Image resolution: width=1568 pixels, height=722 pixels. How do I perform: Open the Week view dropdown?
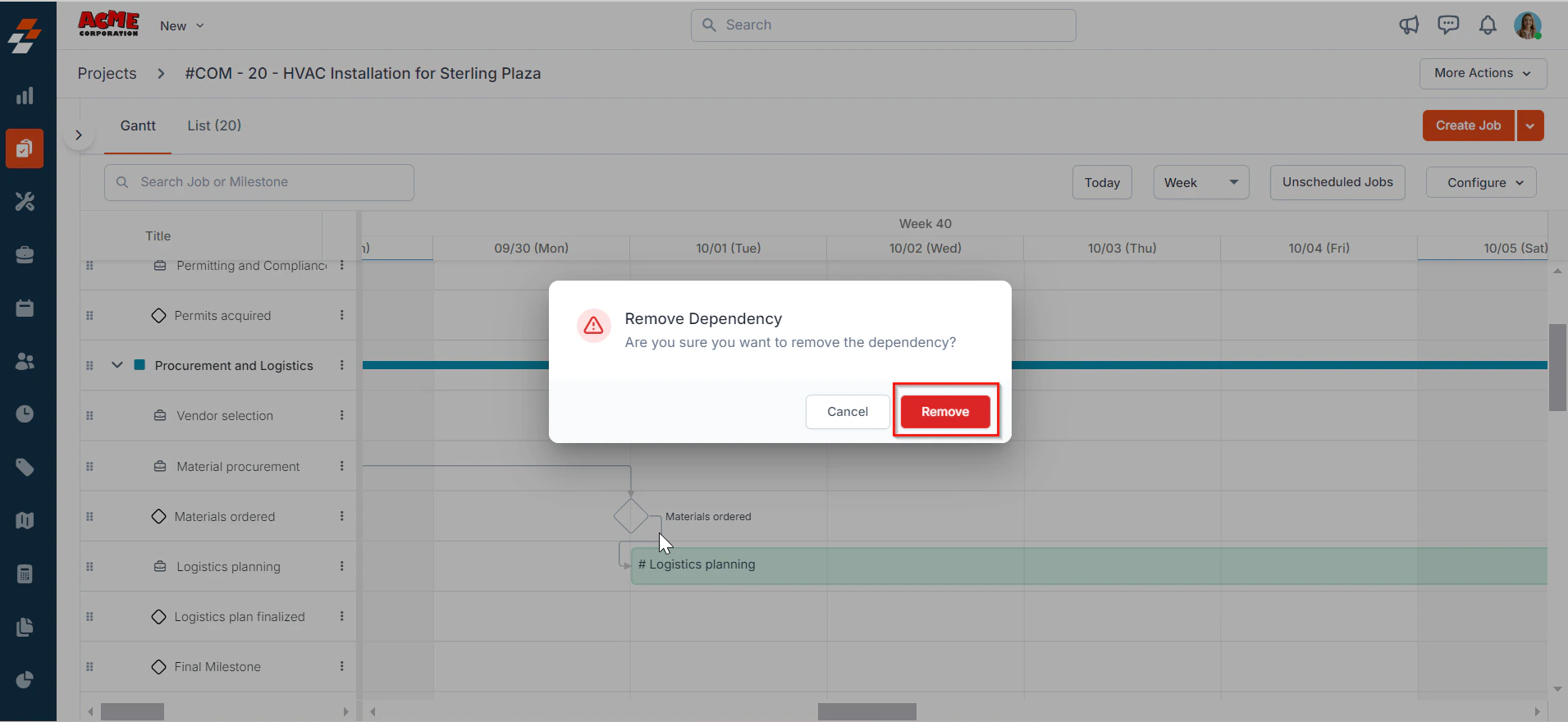1201,182
